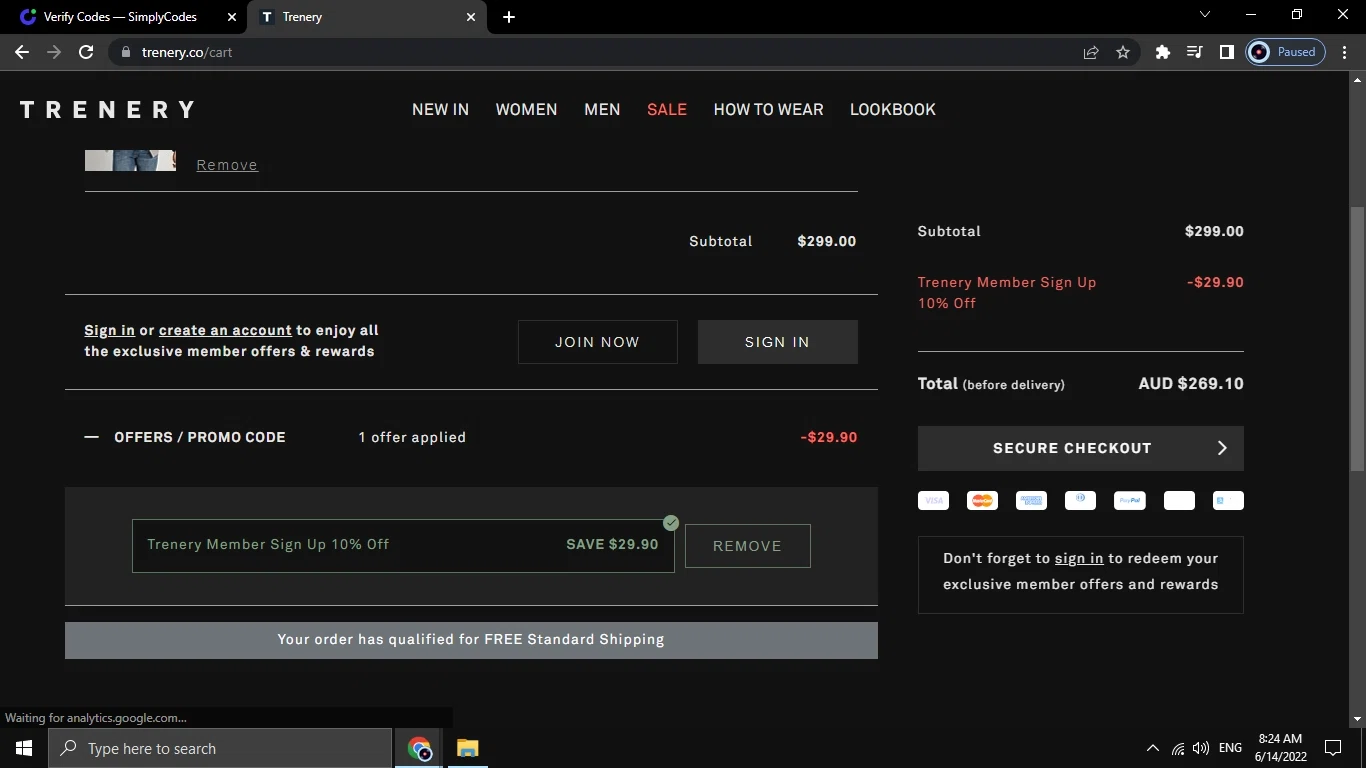Share this page from address bar
The height and width of the screenshot is (768, 1366).
click(1091, 52)
